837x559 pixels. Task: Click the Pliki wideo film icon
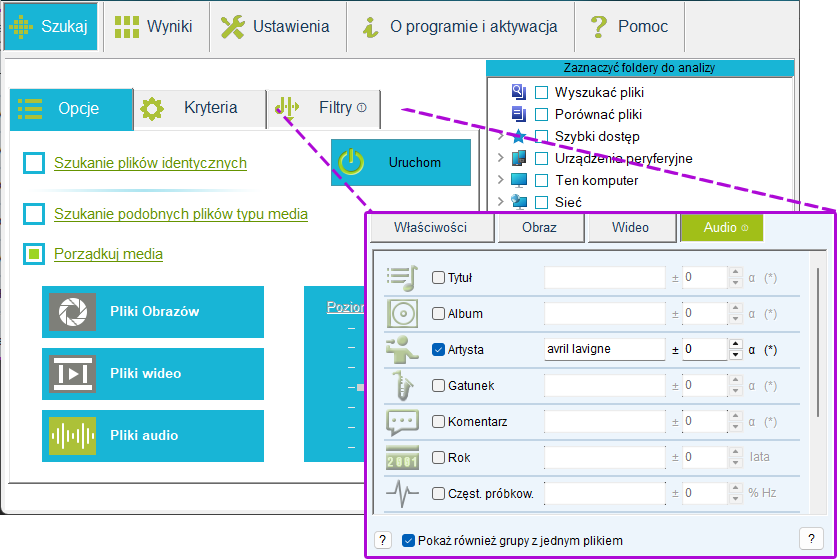point(73,374)
